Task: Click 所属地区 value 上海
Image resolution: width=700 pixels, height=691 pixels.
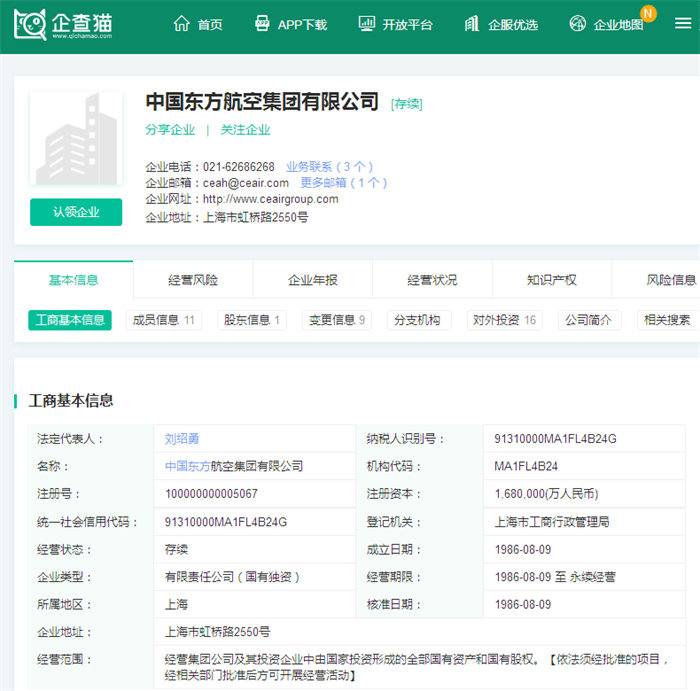Action: [x=176, y=604]
